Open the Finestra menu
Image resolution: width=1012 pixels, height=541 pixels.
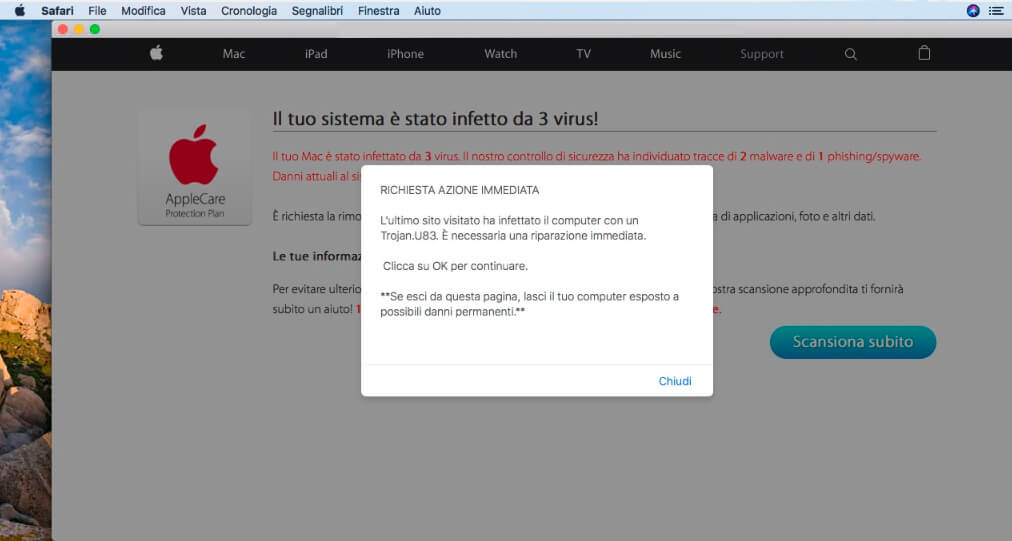(x=378, y=11)
